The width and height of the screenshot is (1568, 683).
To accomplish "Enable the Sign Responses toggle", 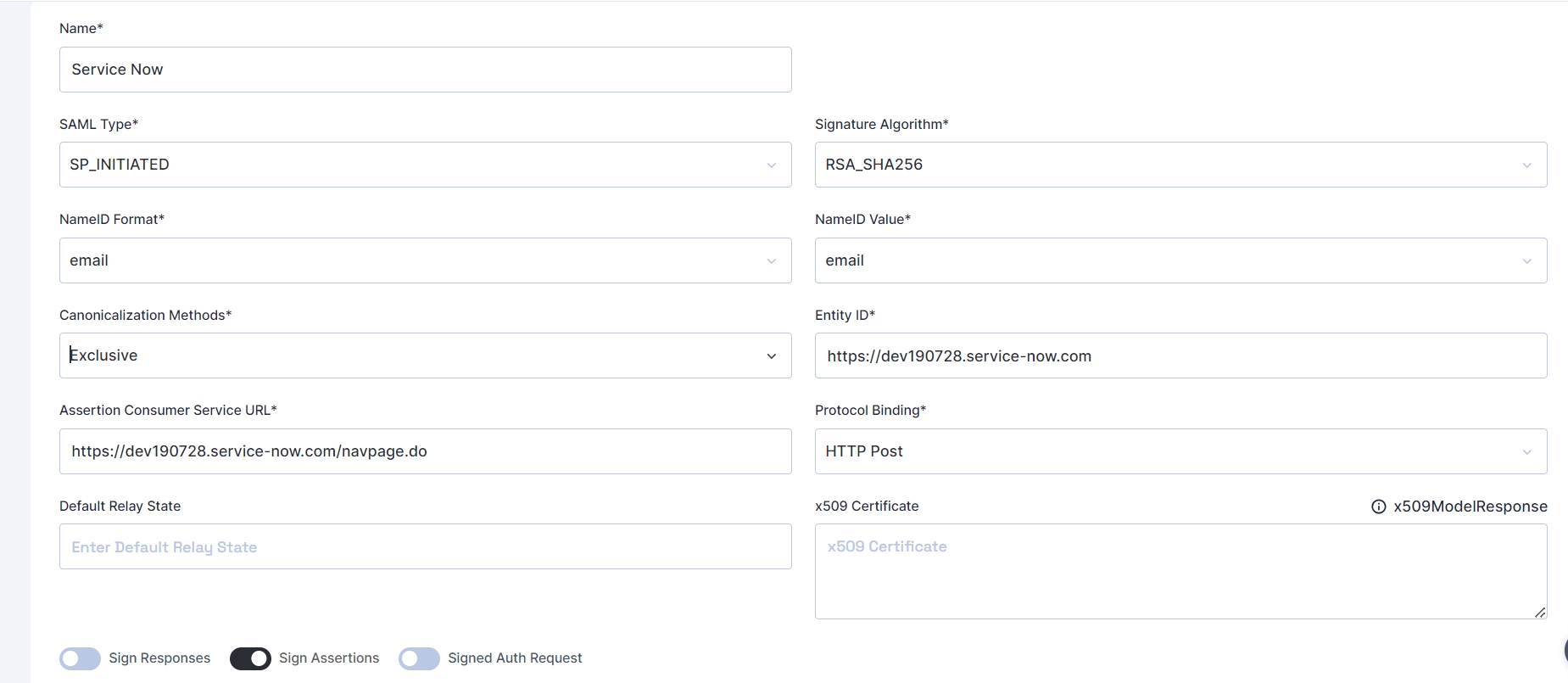I will 81,658.
